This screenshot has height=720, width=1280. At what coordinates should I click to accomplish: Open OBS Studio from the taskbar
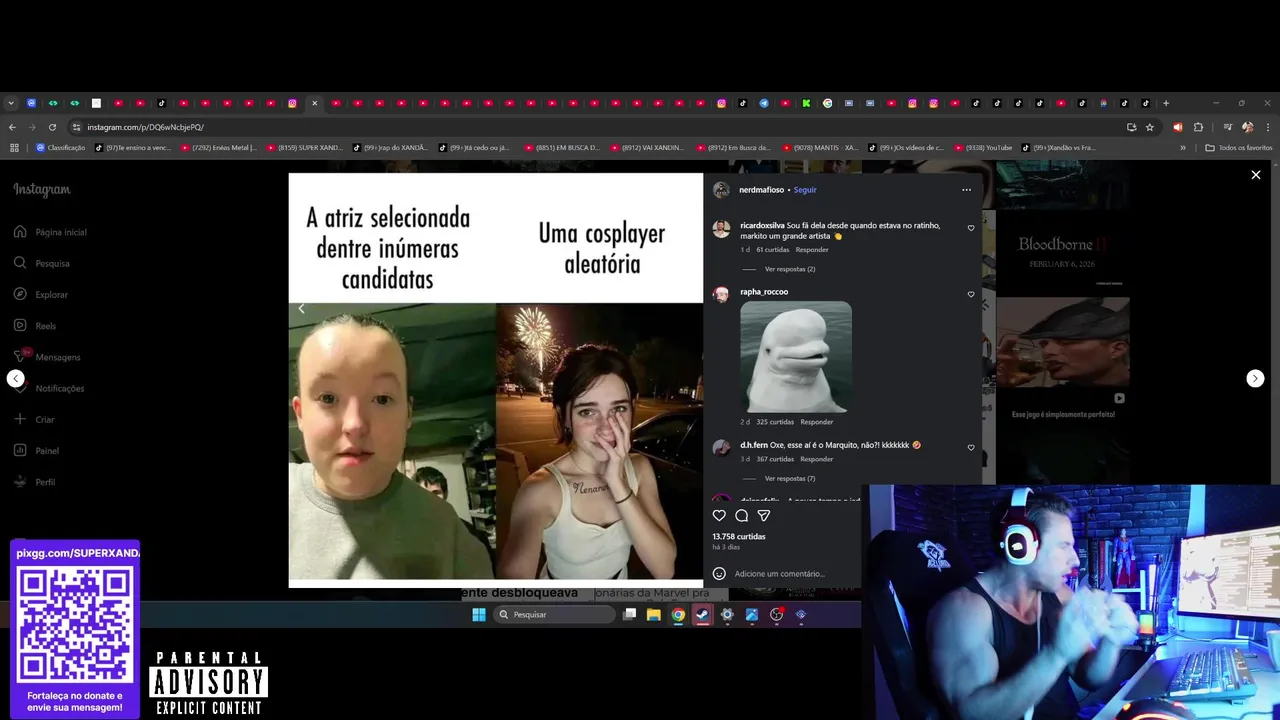click(x=776, y=615)
